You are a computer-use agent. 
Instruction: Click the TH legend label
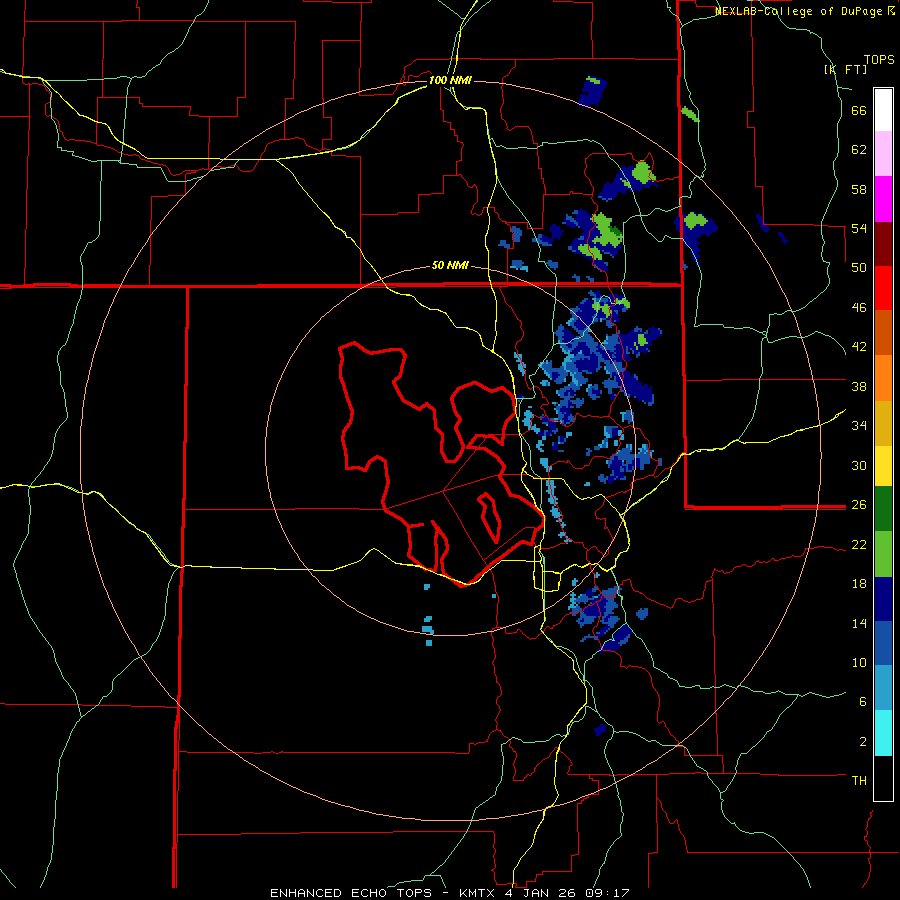[859, 781]
